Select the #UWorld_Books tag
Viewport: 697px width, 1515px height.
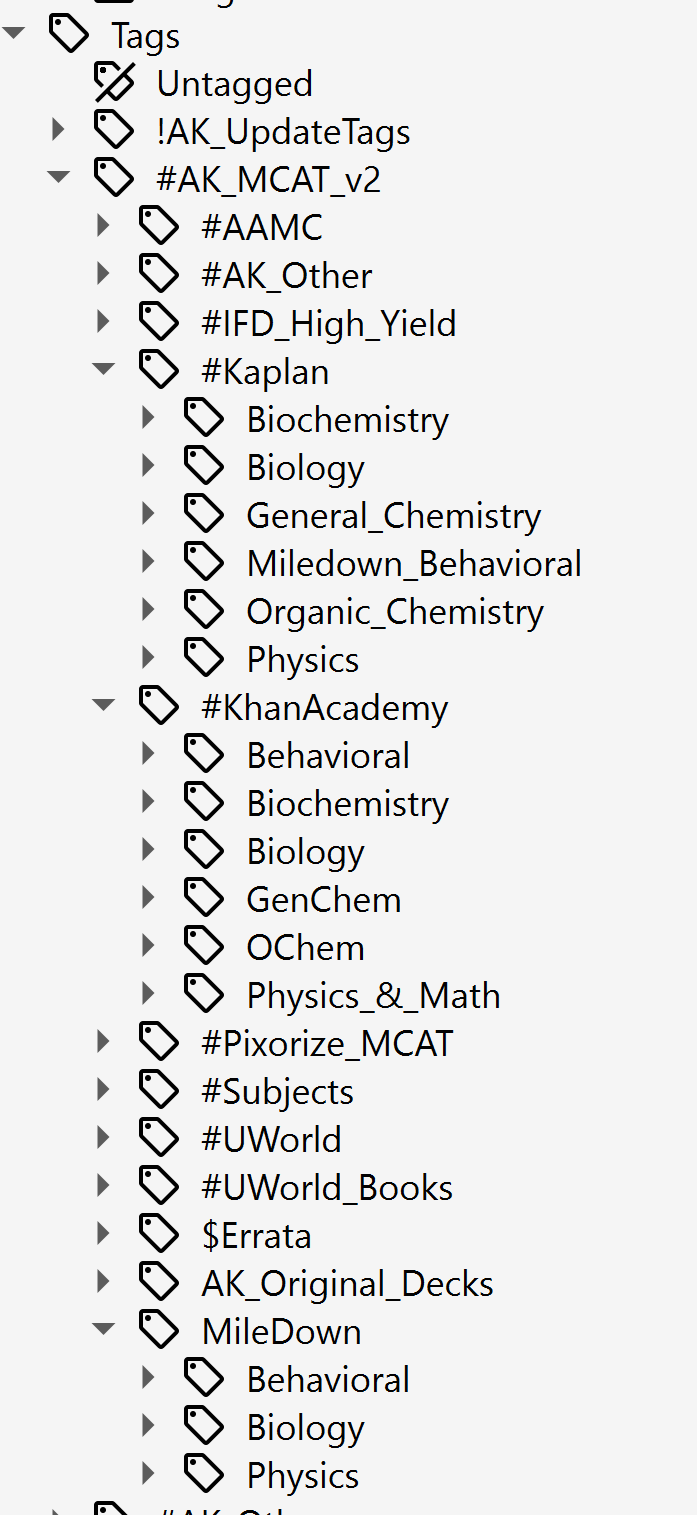click(x=327, y=1188)
